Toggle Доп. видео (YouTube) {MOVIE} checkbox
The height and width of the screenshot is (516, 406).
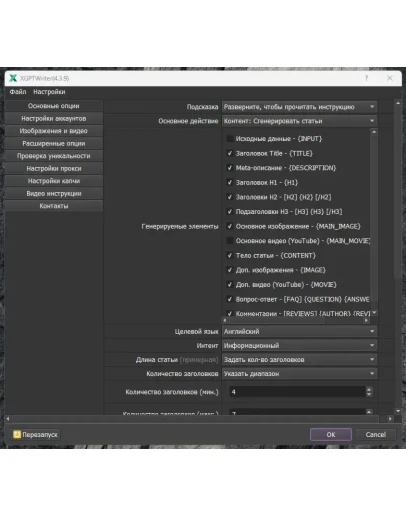(x=230, y=284)
